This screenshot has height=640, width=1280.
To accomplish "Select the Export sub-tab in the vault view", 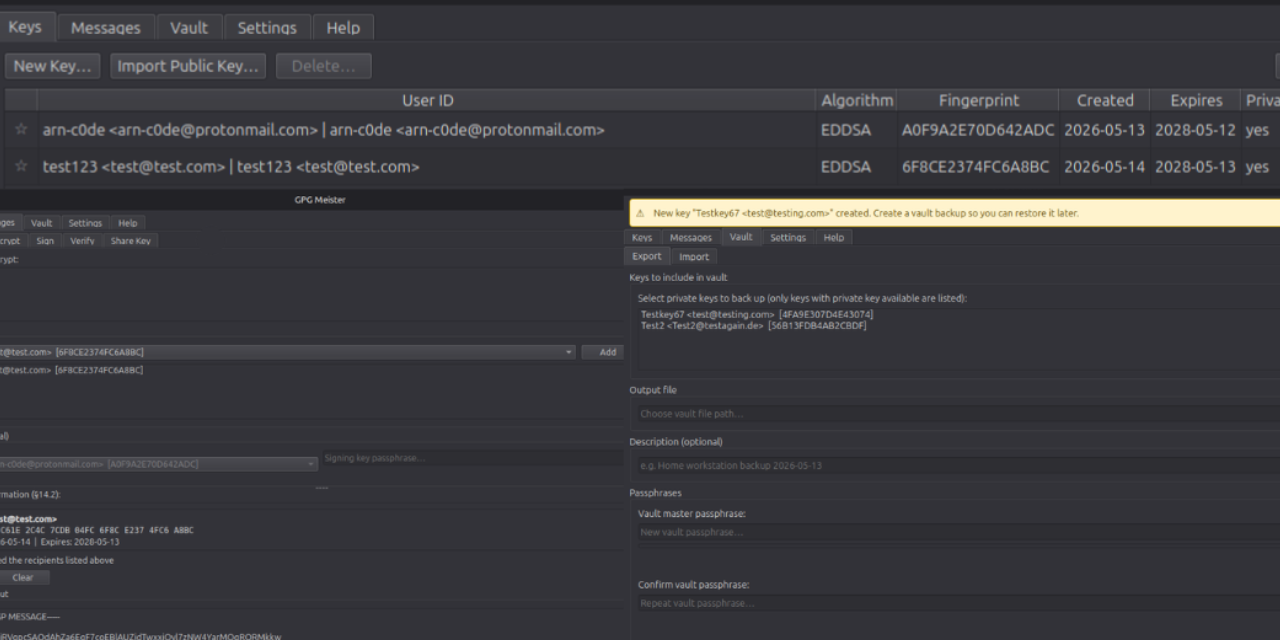I will coord(647,256).
